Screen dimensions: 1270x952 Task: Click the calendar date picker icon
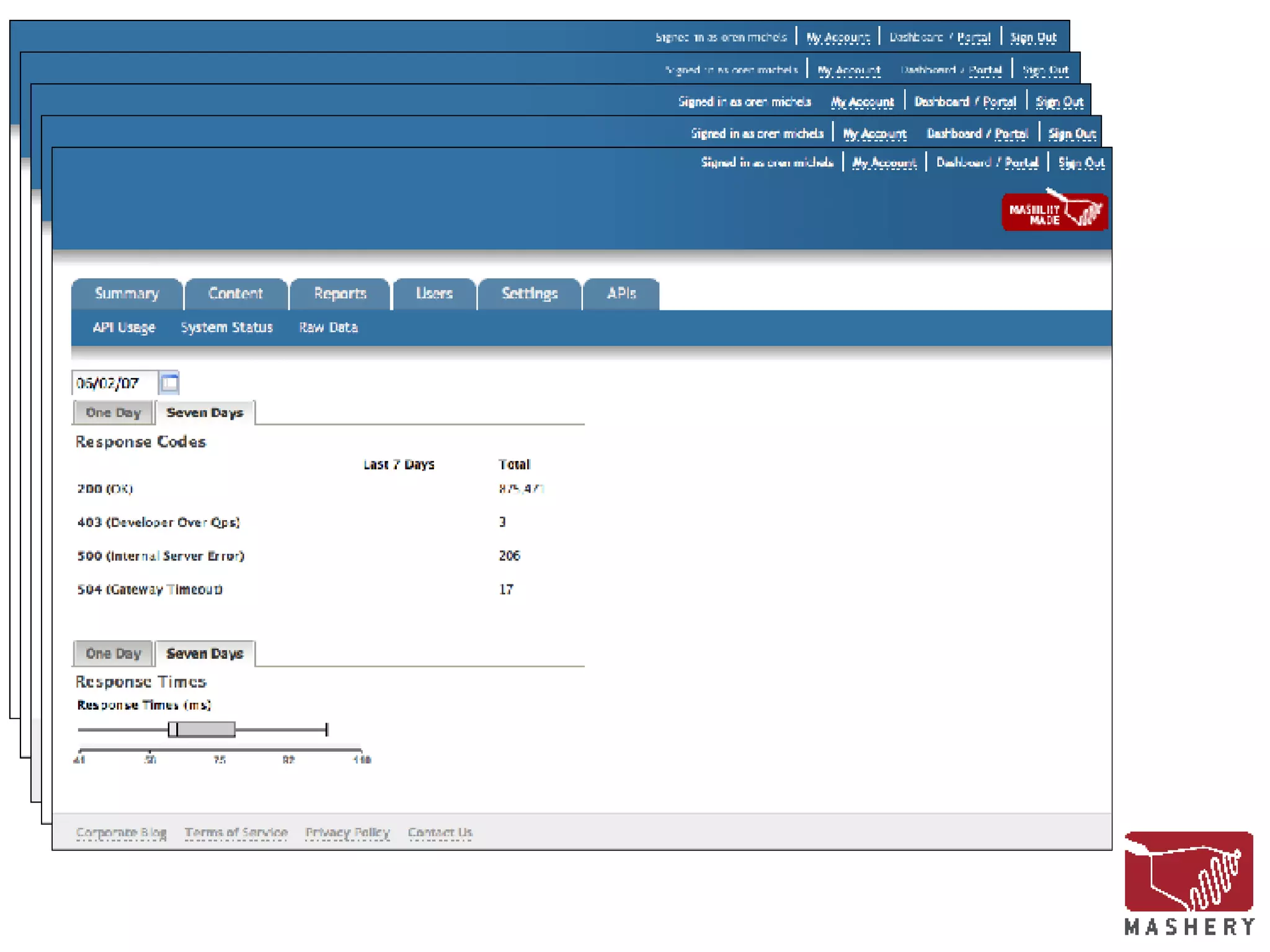tap(169, 382)
